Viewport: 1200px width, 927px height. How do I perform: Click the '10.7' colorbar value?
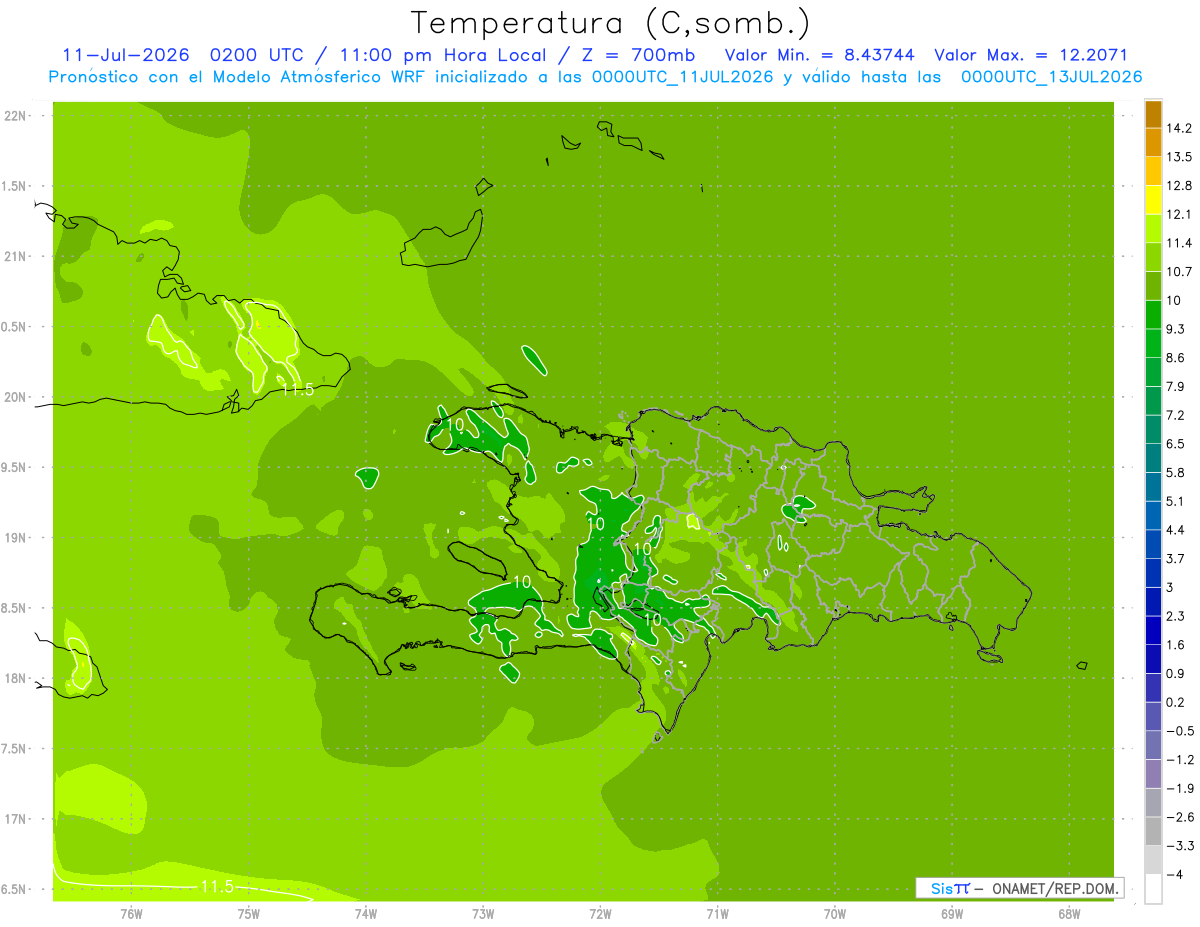point(1179,271)
